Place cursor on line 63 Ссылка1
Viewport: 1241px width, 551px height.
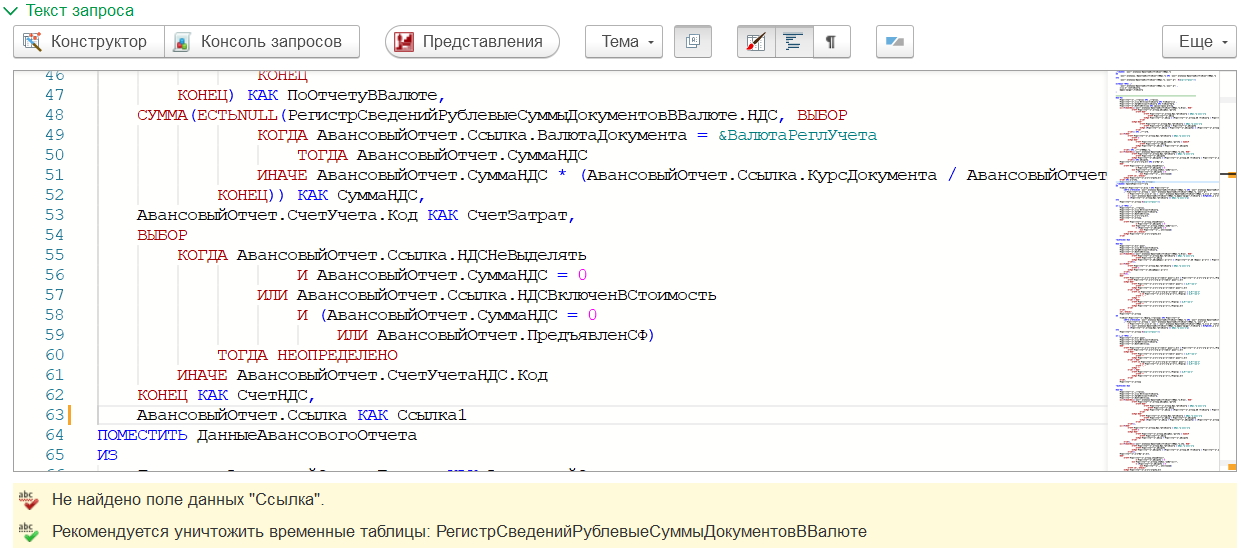point(432,415)
